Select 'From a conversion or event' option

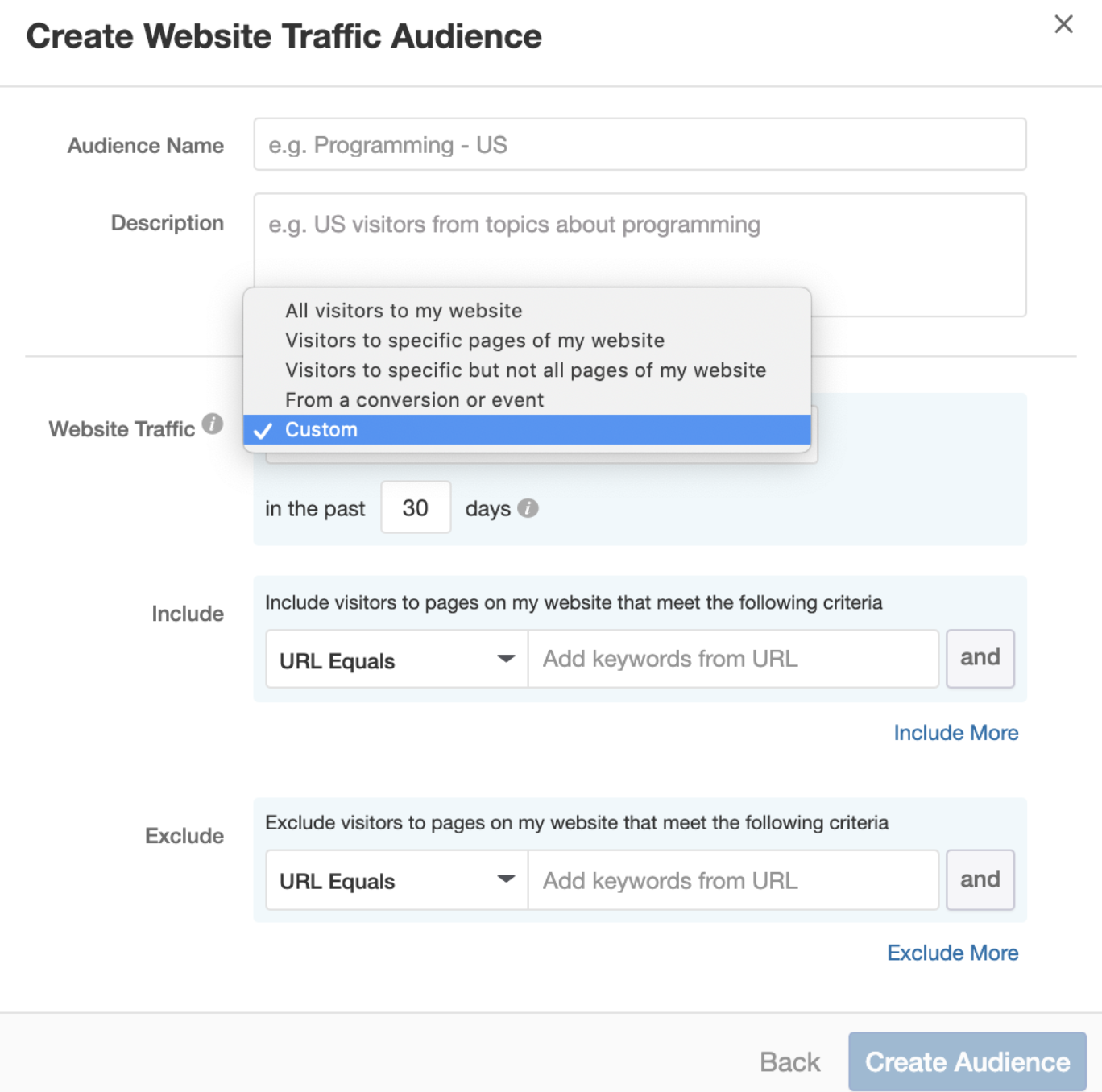click(414, 400)
